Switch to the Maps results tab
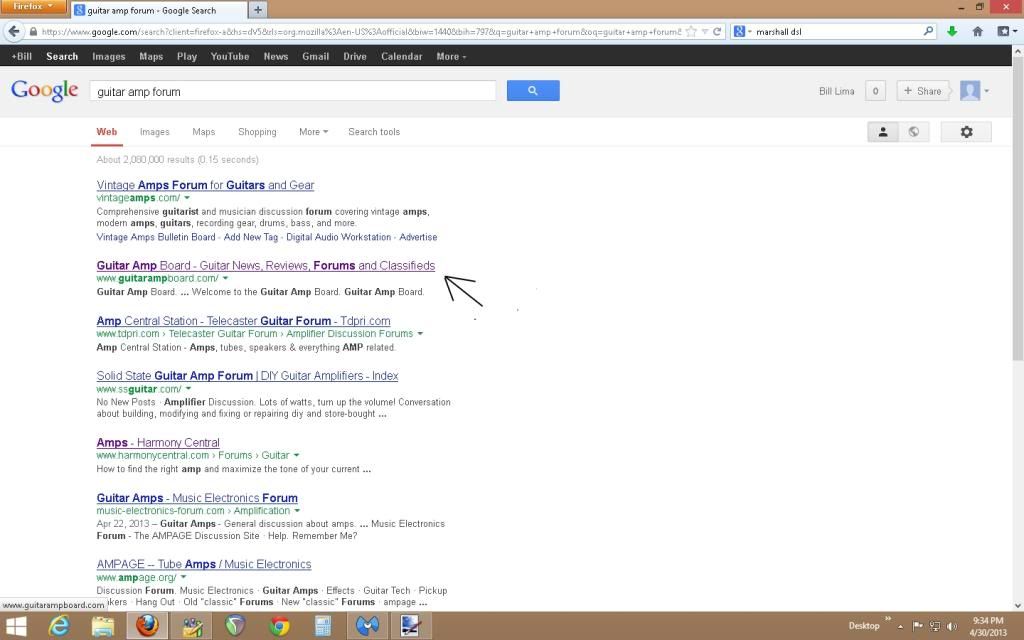Screen dimensions: 1024x640 [x=204, y=132]
